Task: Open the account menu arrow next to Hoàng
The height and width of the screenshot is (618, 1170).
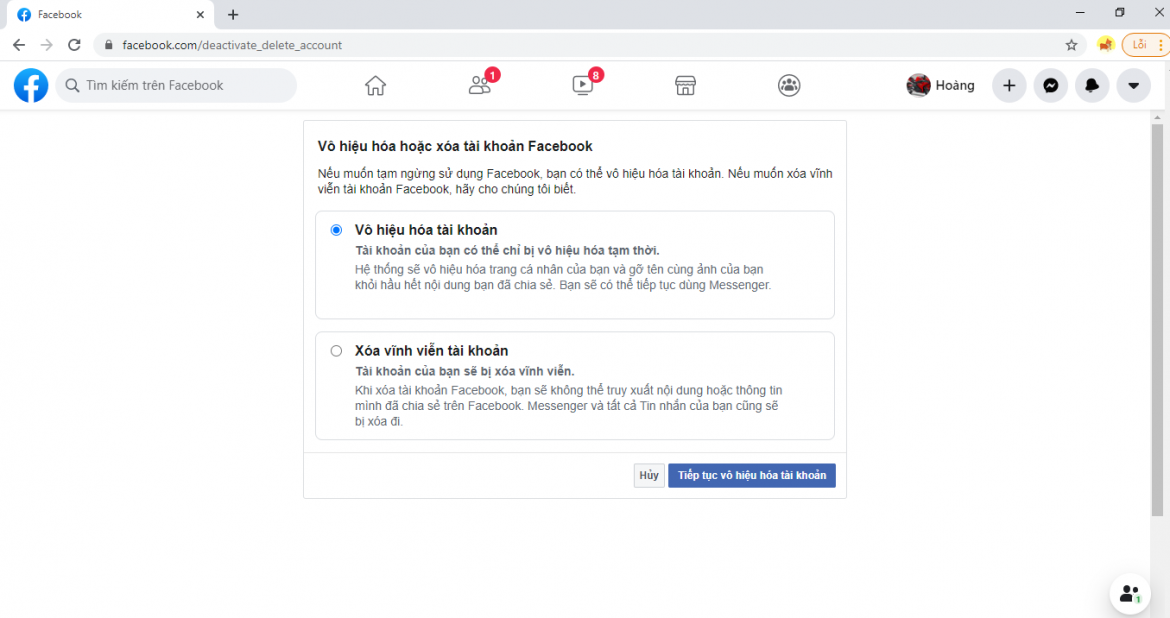Action: click(x=1133, y=86)
